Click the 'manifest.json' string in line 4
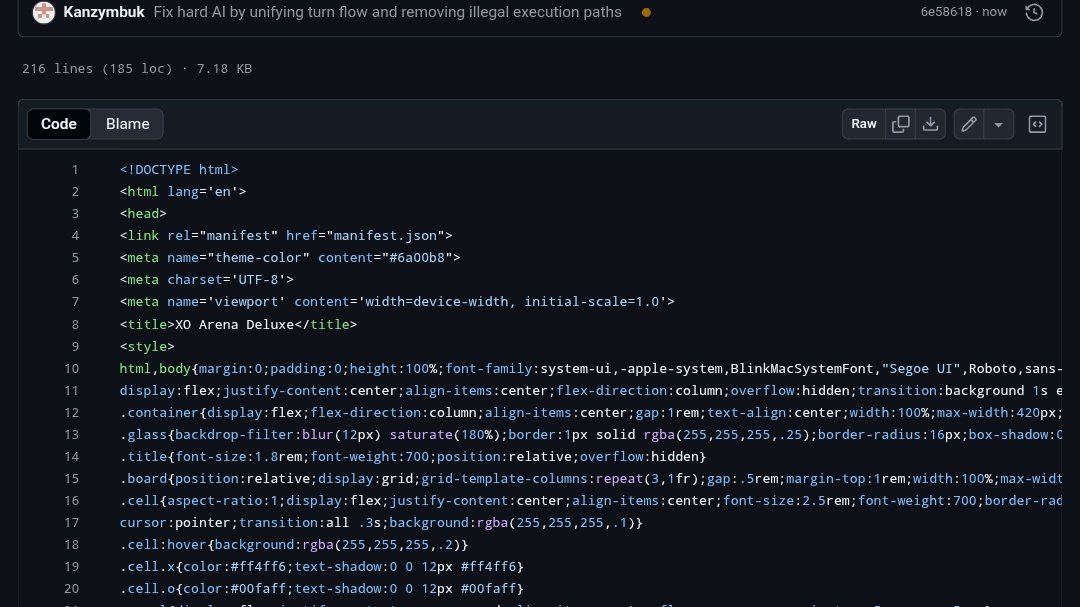The image size is (1080, 607). click(385, 236)
